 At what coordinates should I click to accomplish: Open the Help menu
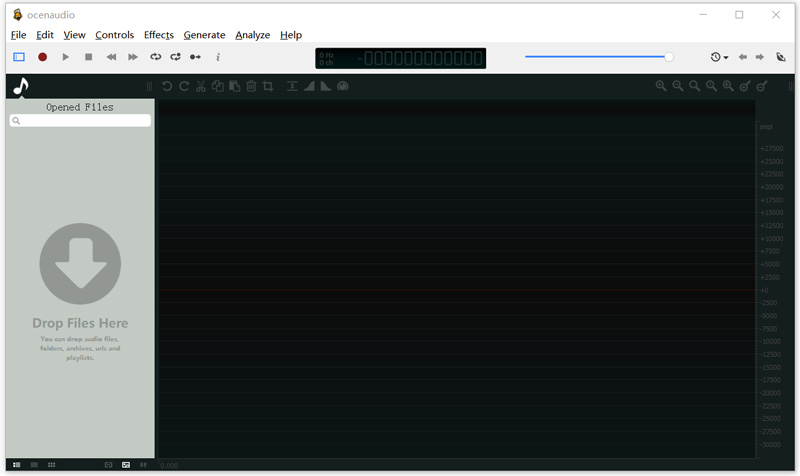tap(291, 35)
